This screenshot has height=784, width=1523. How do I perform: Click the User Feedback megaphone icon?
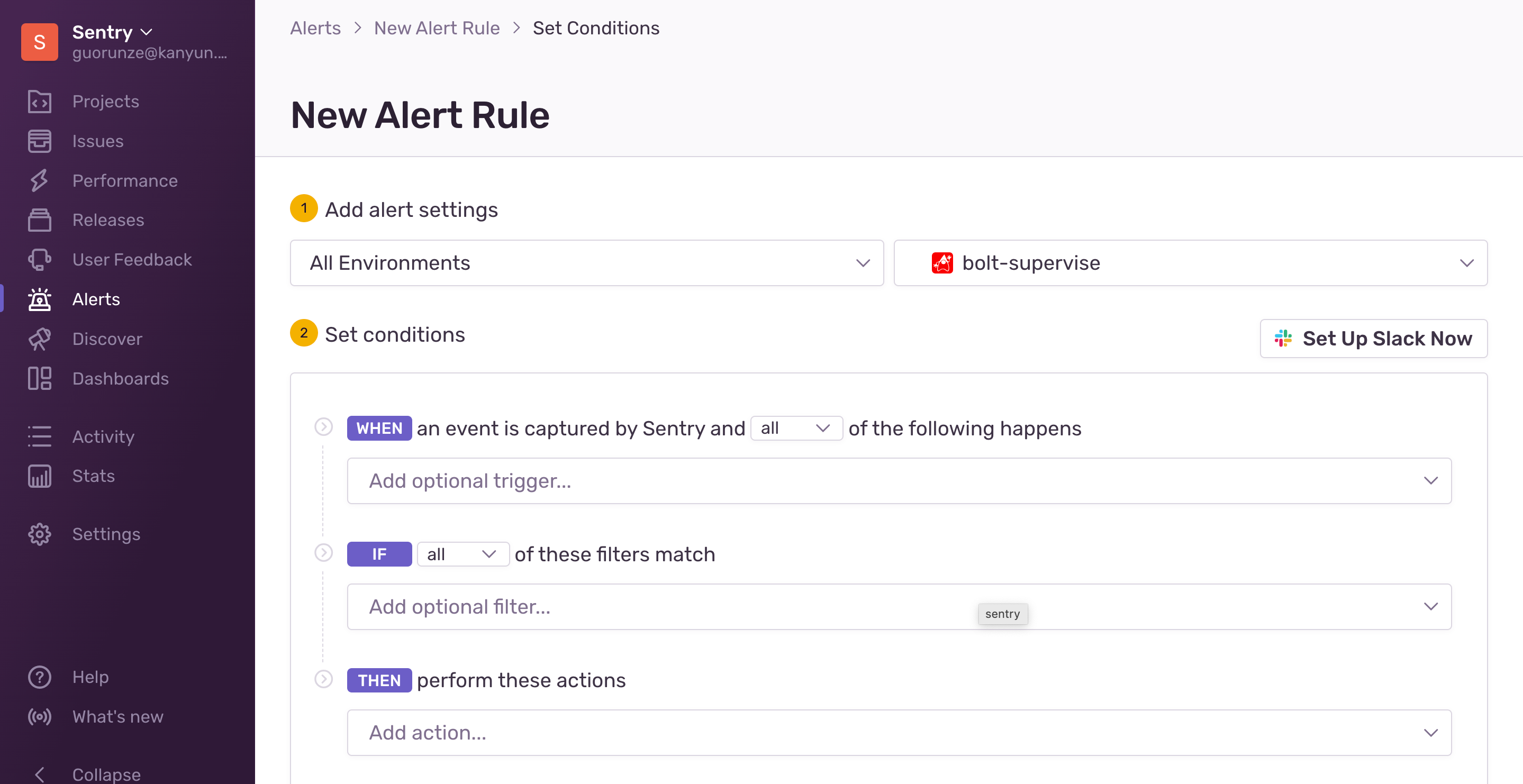(x=40, y=260)
